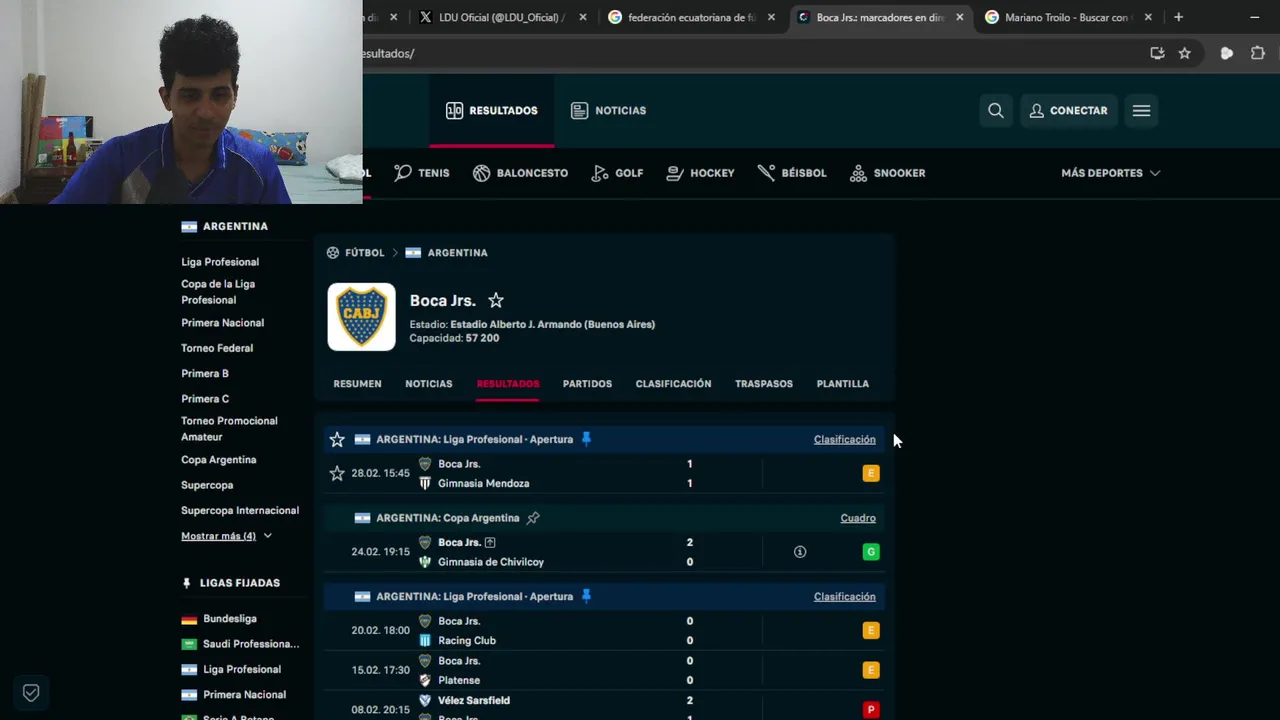Open the RESULTADOS team tab

point(508,384)
